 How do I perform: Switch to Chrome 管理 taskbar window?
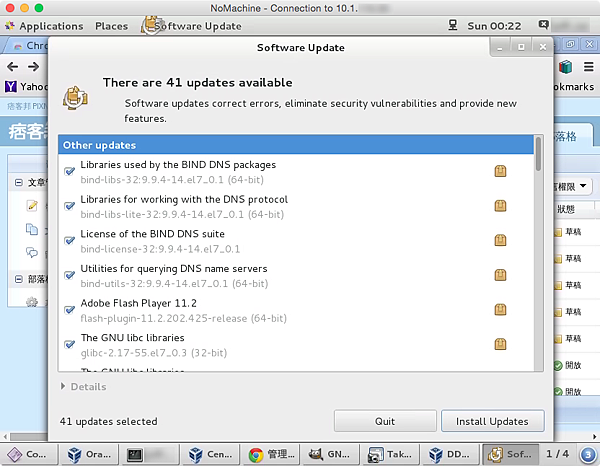pos(271,455)
